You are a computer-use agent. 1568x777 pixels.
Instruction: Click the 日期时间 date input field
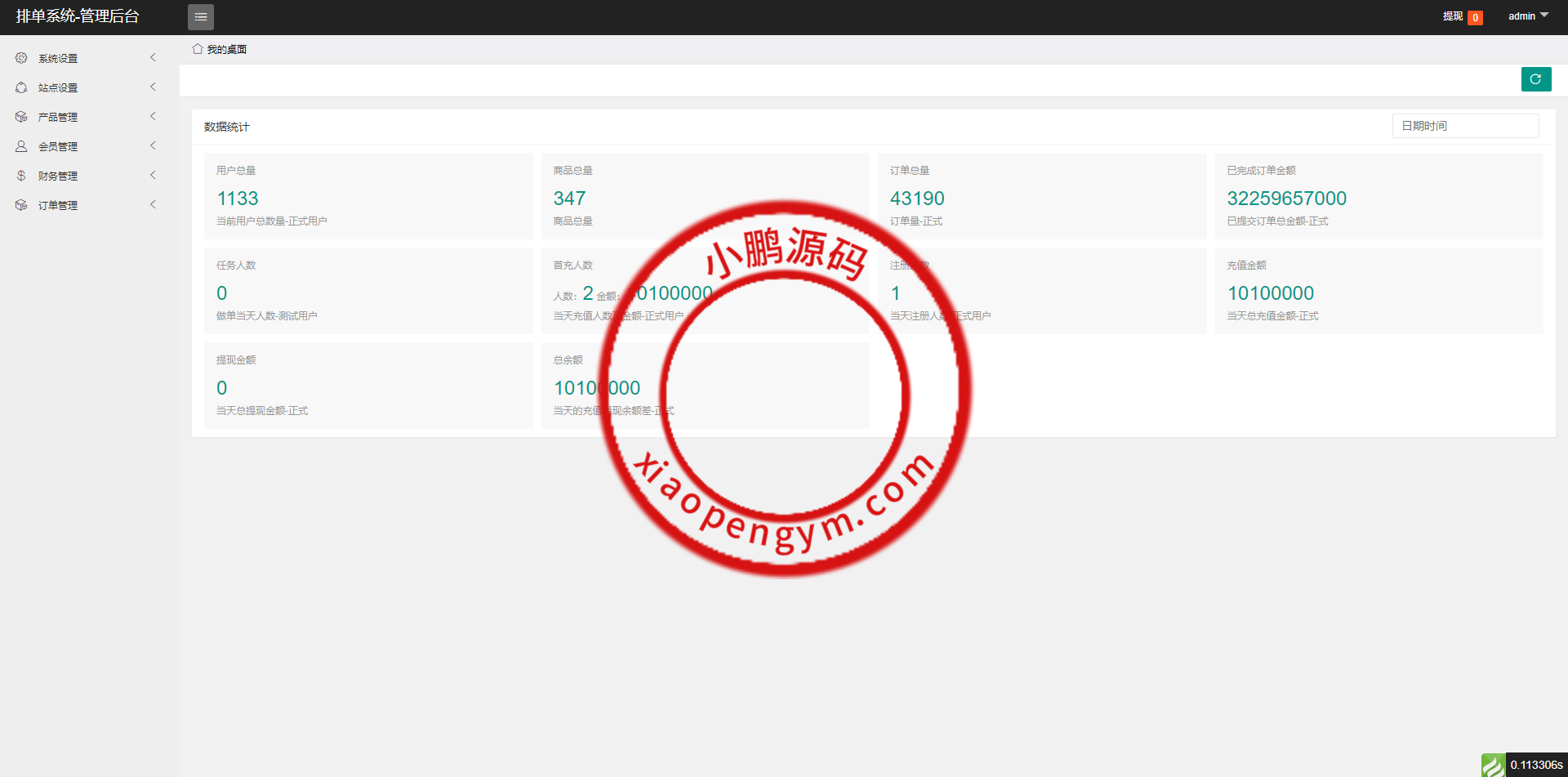(x=1465, y=126)
